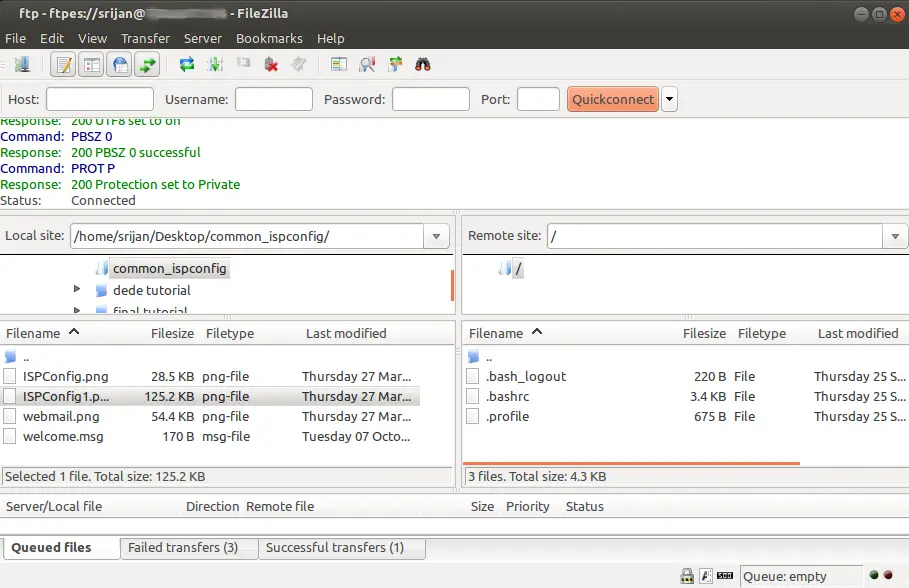This screenshot has height=588, width=909.
Task: Click the remote Filesize column header
Action: point(704,333)
